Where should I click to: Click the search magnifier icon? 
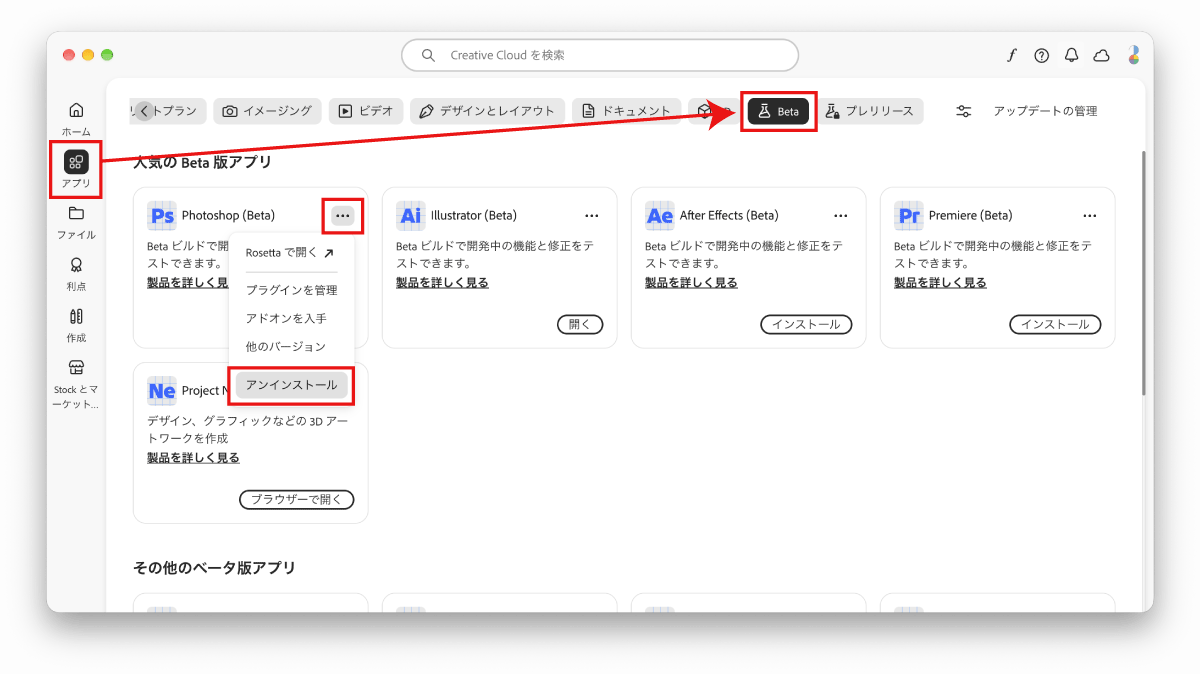[x=428, y=55]
